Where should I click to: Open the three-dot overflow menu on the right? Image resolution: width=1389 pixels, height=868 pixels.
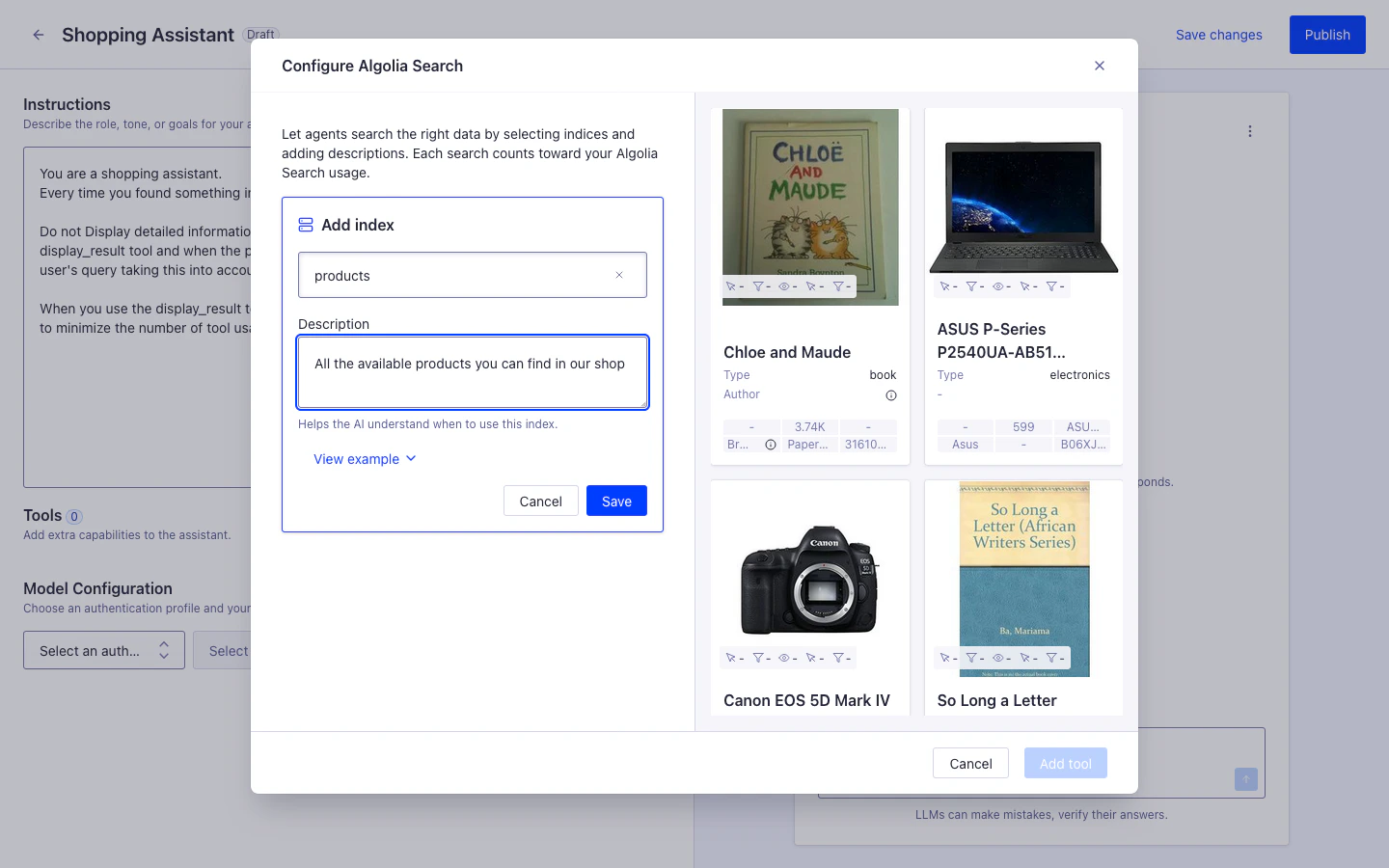click(1250, 130)
